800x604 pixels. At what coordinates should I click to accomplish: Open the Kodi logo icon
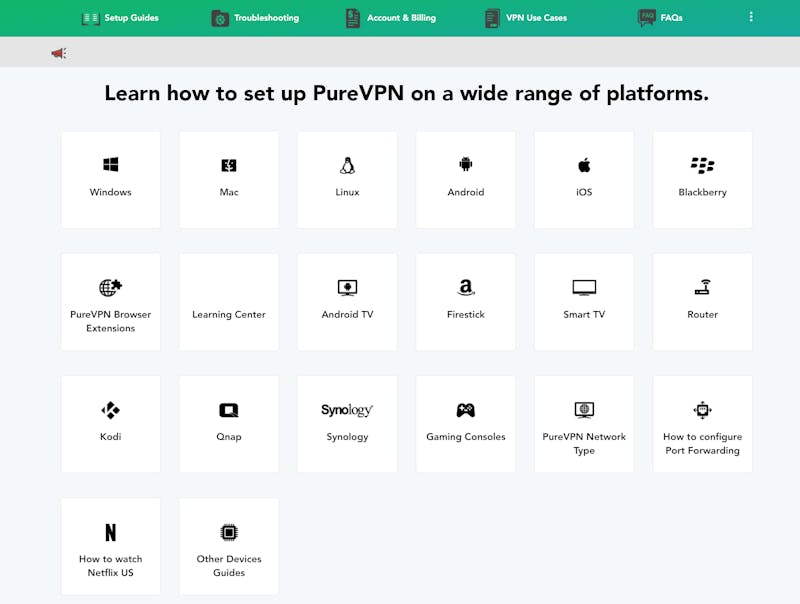tap(111, 410)
